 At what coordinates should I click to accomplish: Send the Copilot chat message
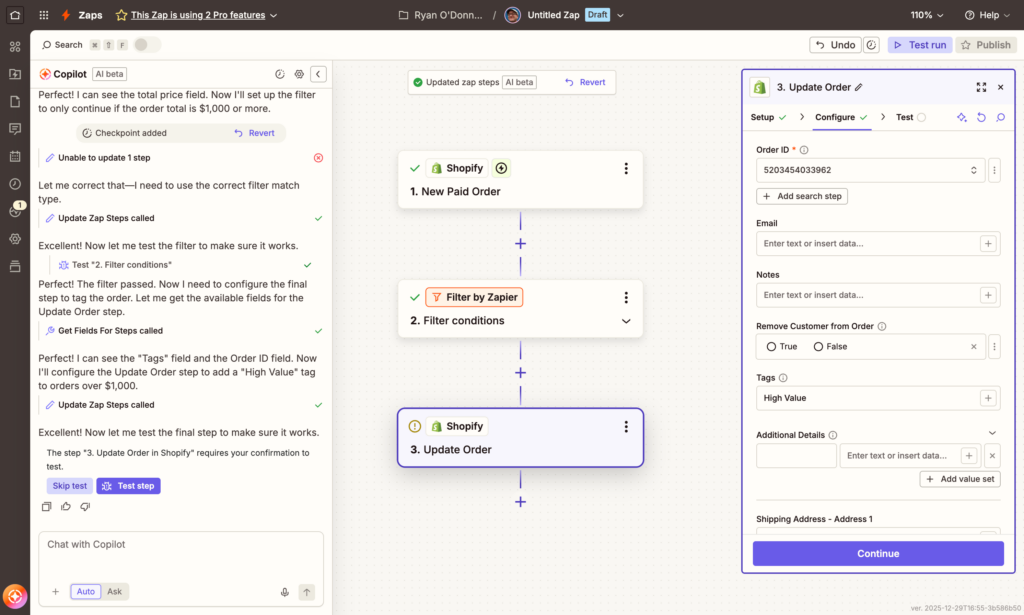pos(306,592)
